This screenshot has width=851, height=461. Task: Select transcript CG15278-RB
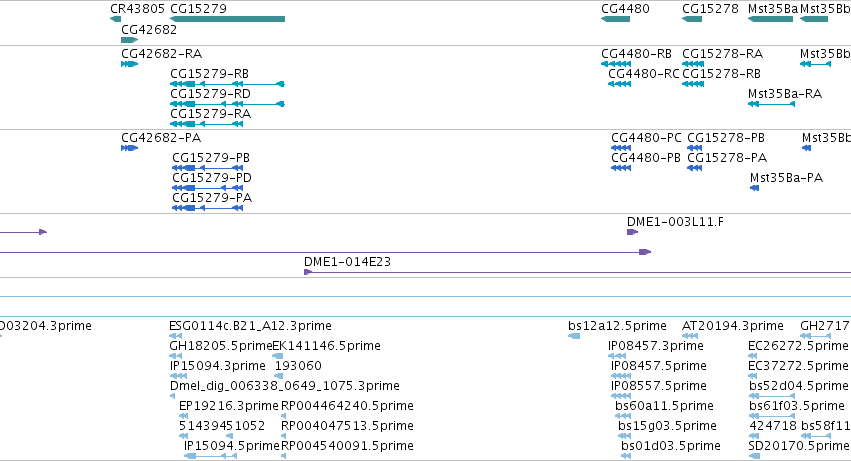click(x=721, y=74)
